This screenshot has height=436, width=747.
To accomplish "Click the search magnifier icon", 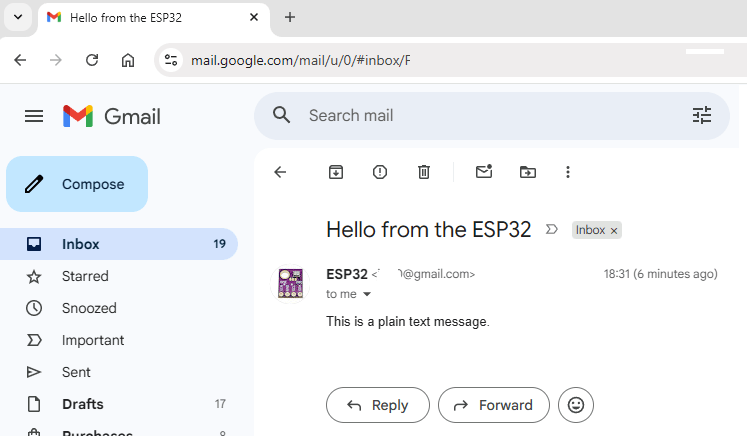I will pyautogui.click(x=282, y=115).
